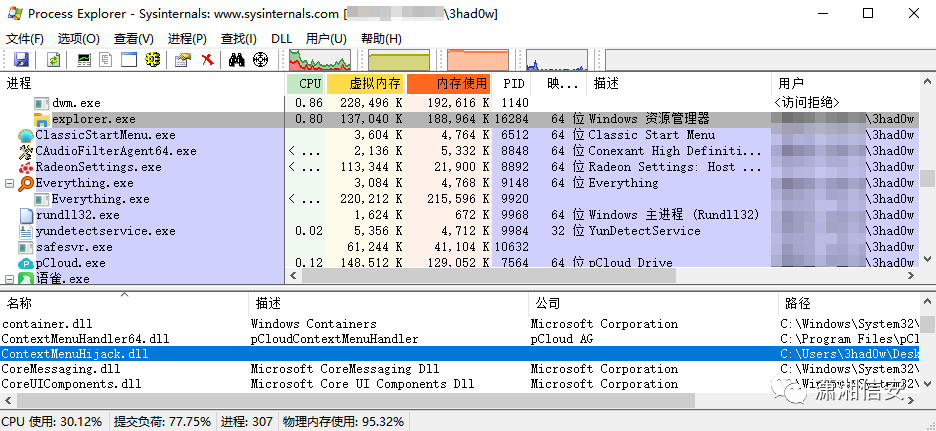Select the ContextMenuHandler64.dll row
The image size is (936, 431).
pyautogui.click(x=460, y=339)
